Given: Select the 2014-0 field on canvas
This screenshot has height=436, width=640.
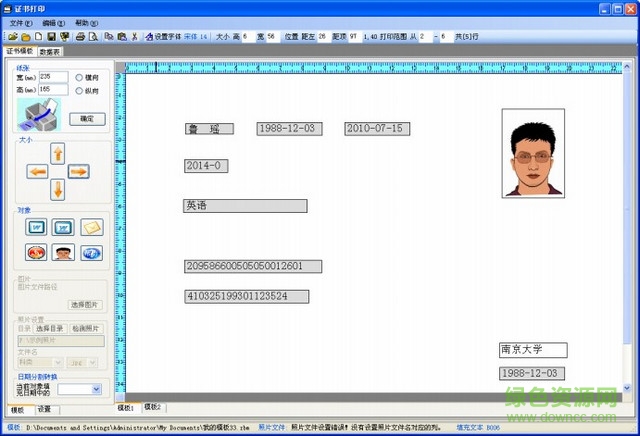Looking at the screenshot, I should coord(206,166).
